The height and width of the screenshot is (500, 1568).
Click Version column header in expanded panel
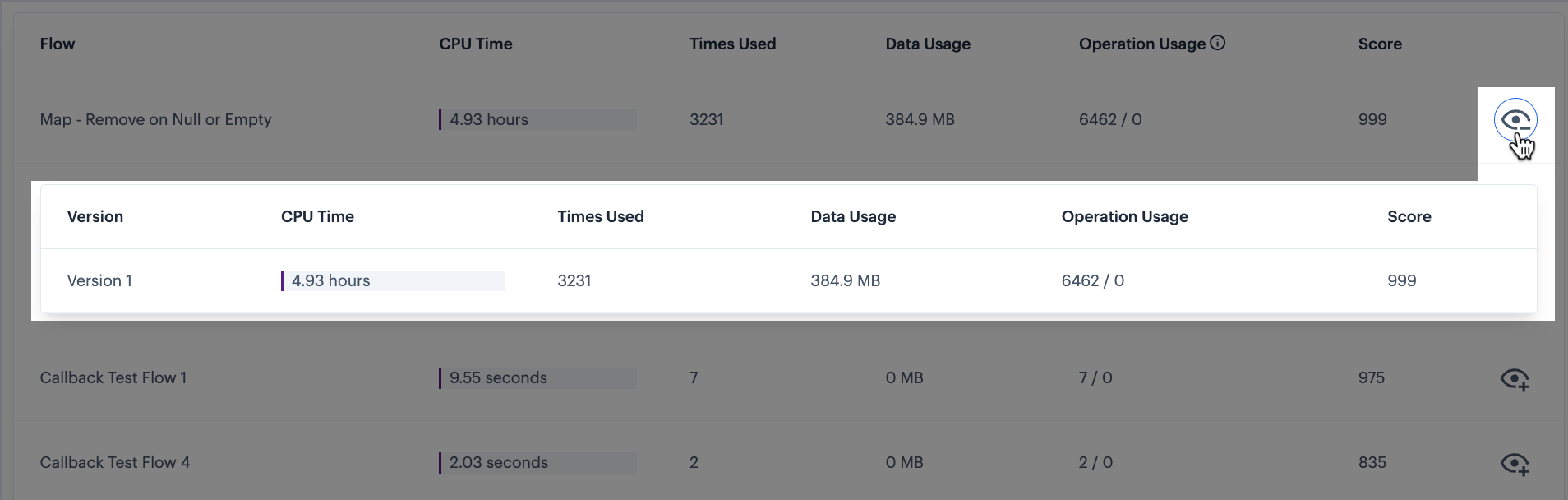[x=95, y=217]
